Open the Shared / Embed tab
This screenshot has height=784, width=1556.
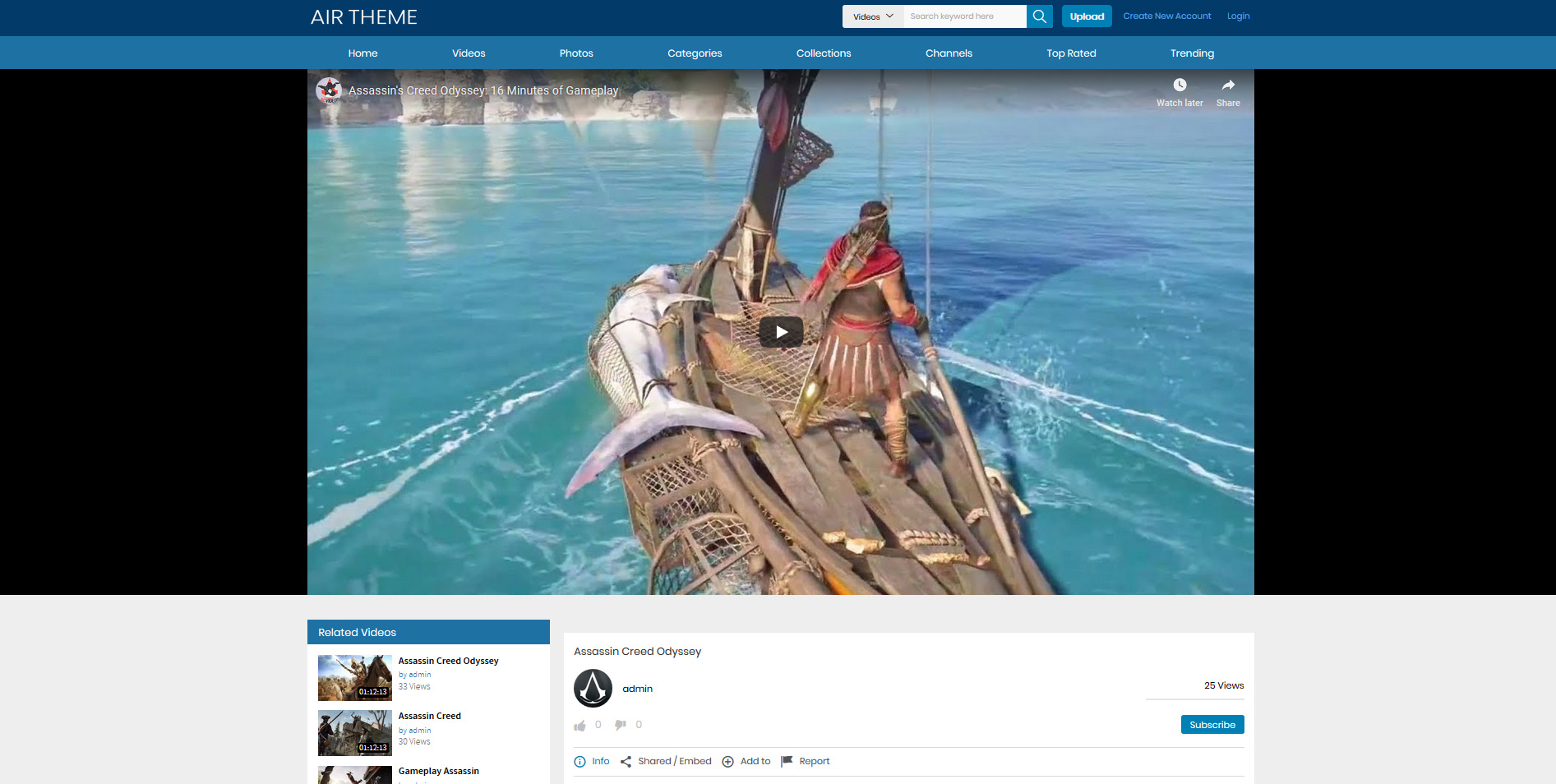point(675,762)
